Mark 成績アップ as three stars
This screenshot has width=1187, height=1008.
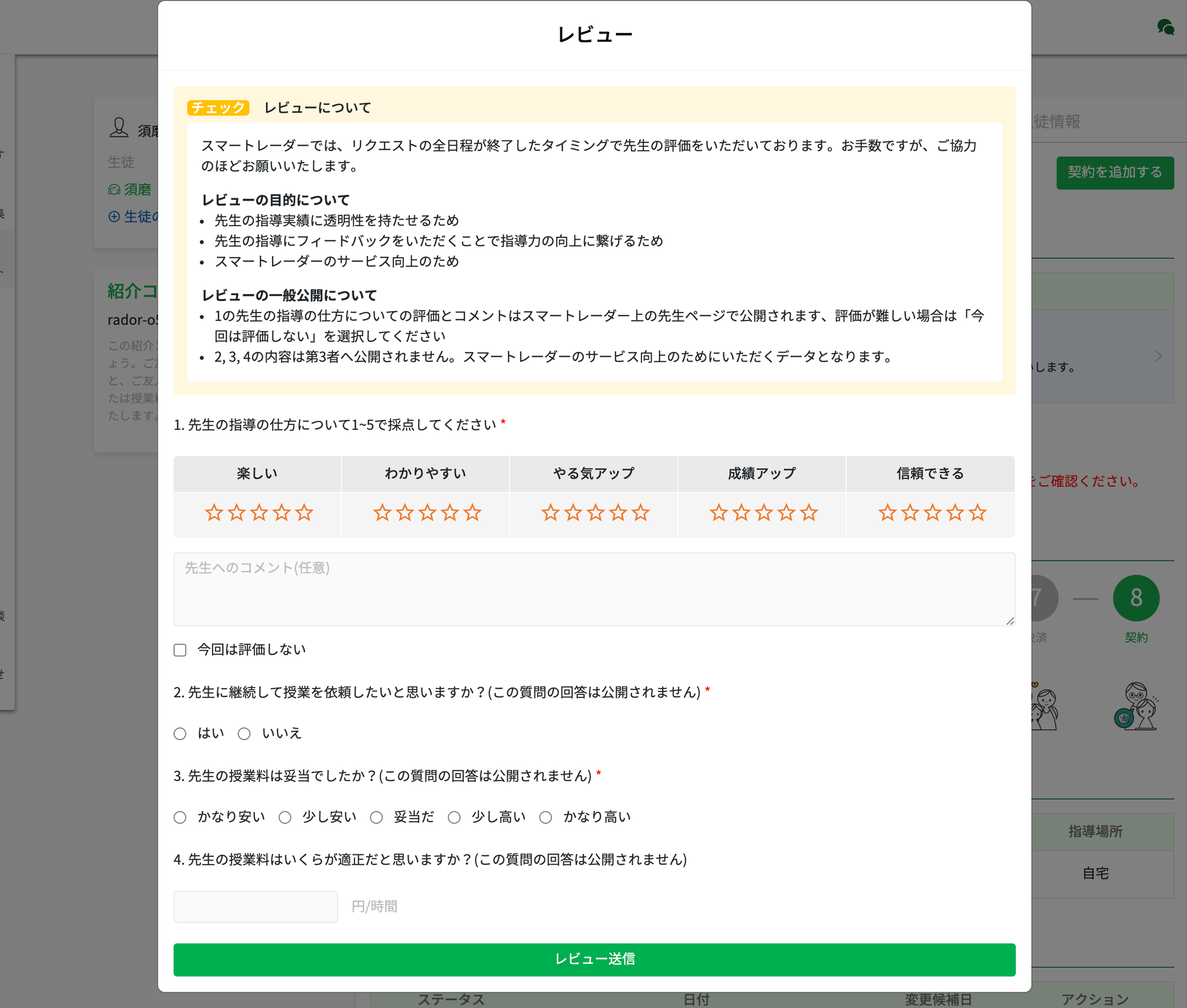tap(764, 512)
